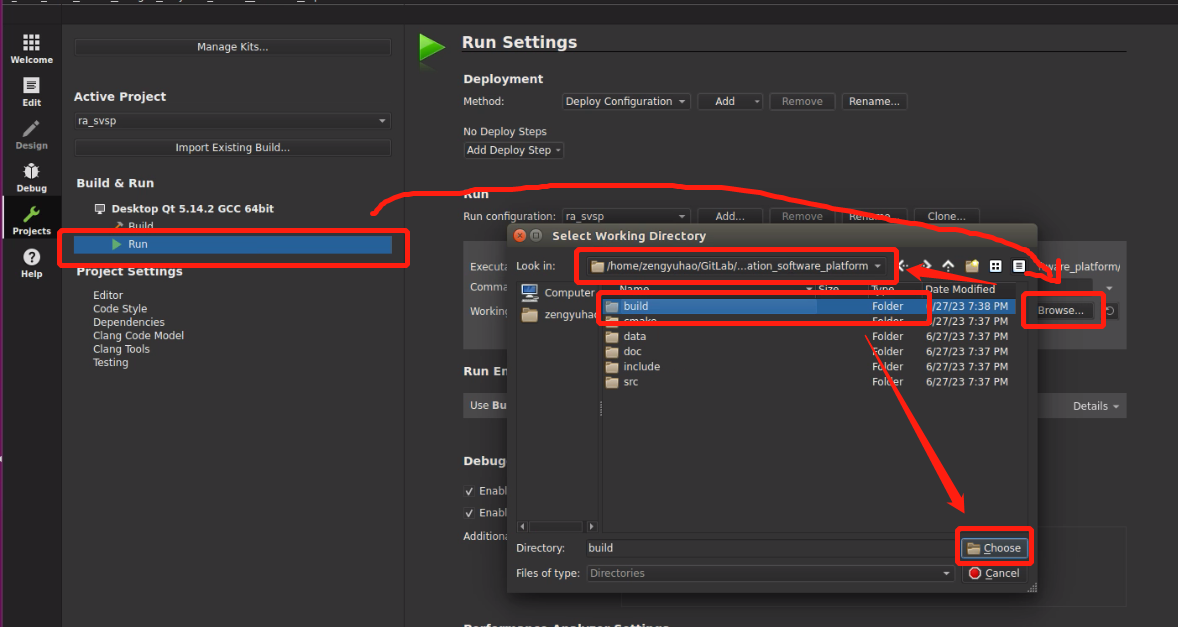Cancel the Select Working Directory dialog

point(994,573)
